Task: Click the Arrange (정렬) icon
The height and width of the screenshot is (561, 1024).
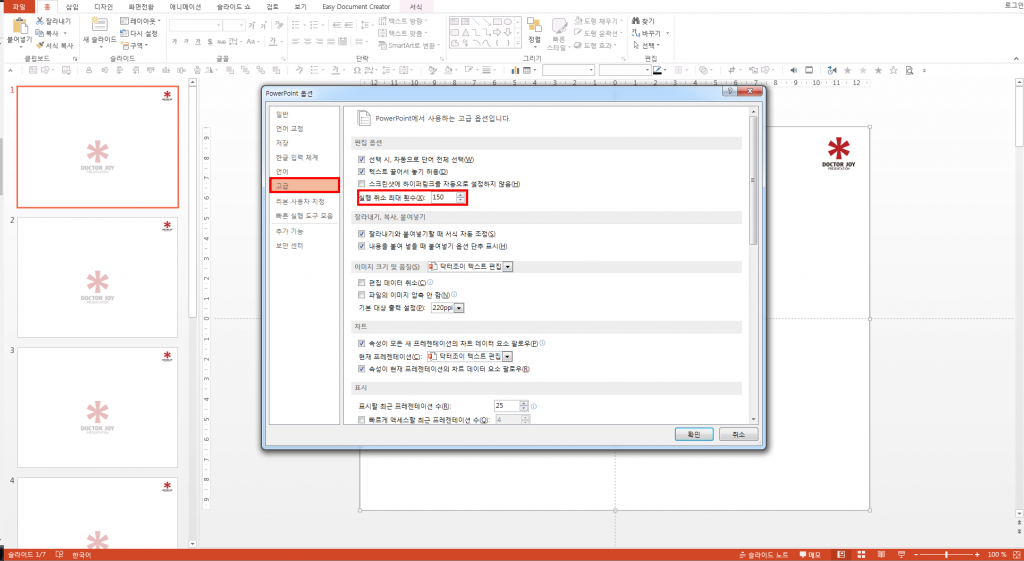Action: tap(534, 26)
